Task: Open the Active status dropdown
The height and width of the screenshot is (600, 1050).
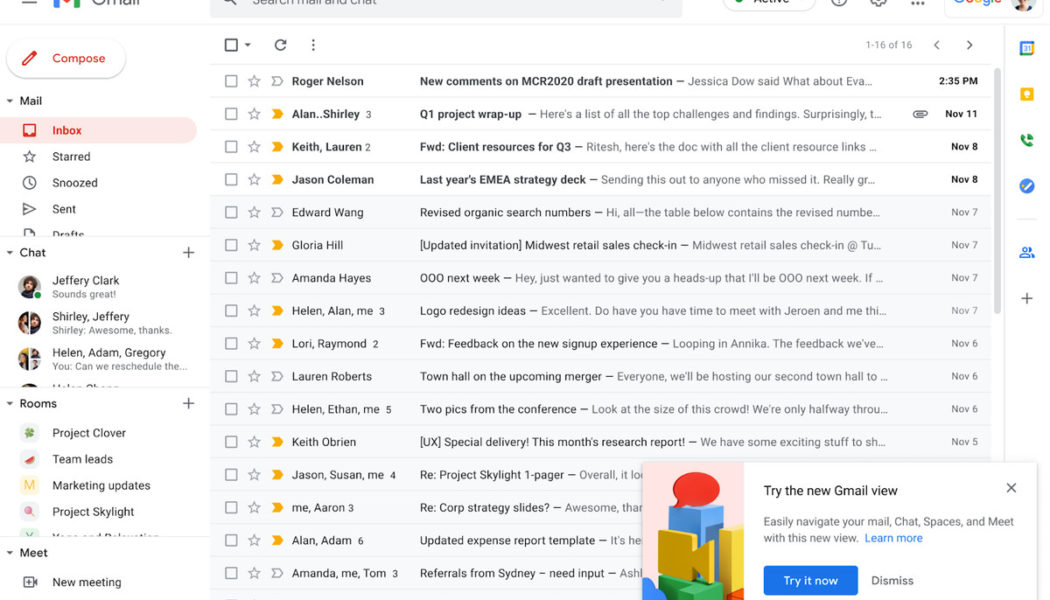Action: pyautogui.click(x=768, y=4)
